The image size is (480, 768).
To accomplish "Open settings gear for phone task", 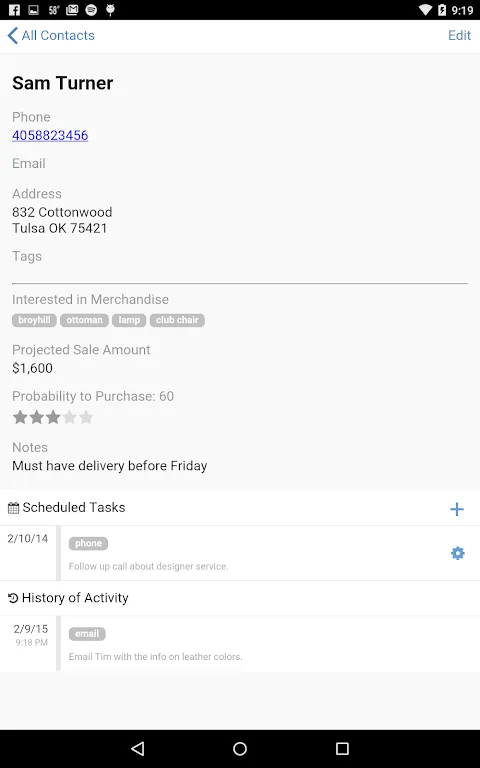I will pyautogui.click(x=457, y=553).
